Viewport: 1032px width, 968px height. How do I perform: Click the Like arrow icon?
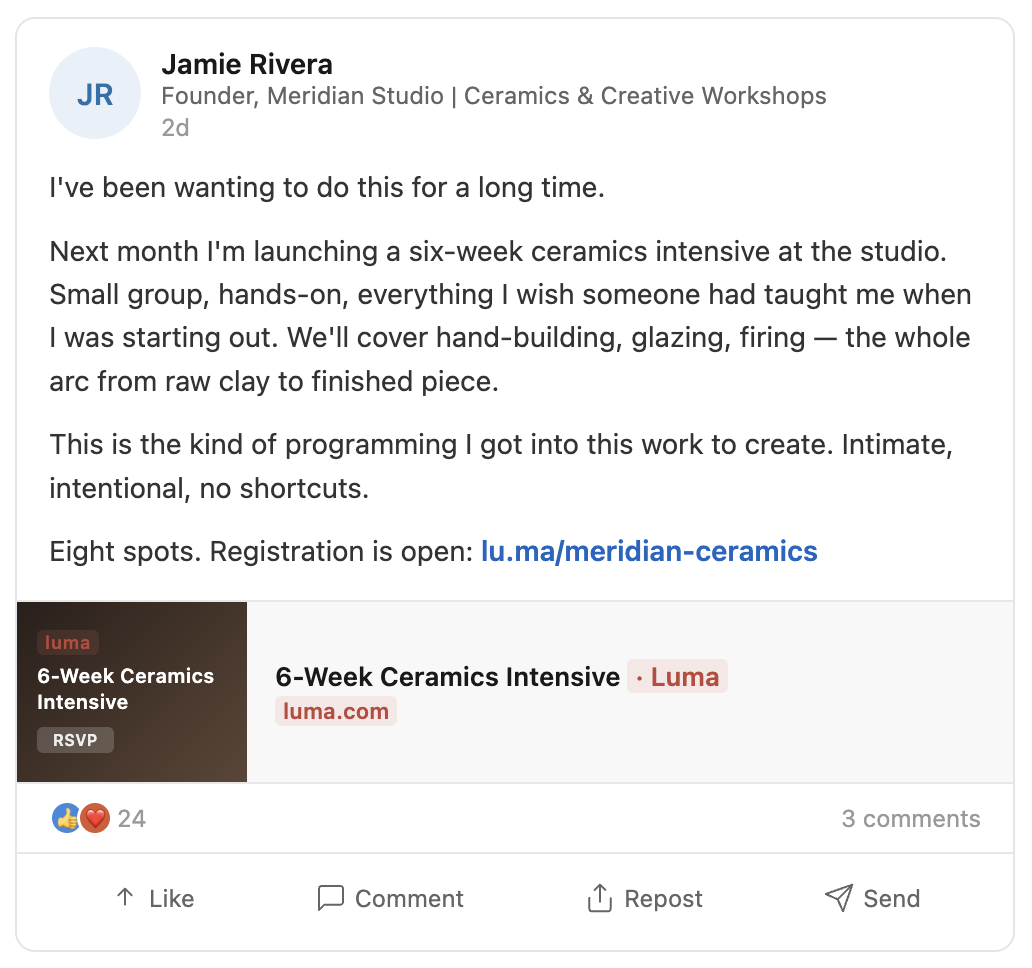(125, 897)
